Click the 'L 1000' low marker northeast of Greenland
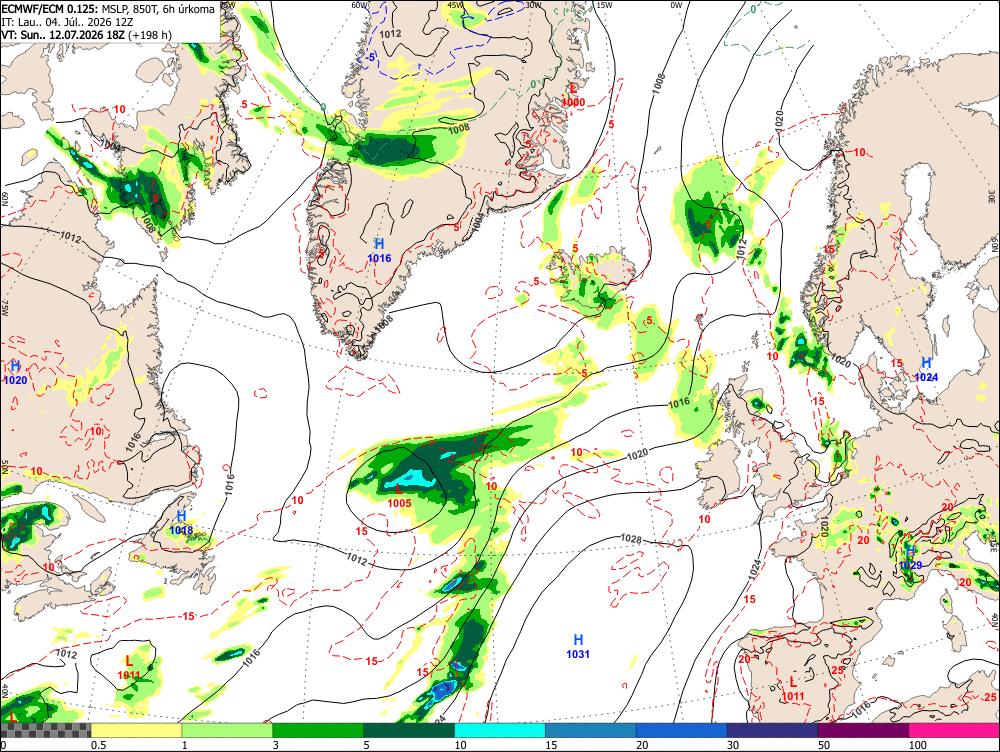Image resolution: width=1000 pixels, height=752 pixels. [573, 95]
